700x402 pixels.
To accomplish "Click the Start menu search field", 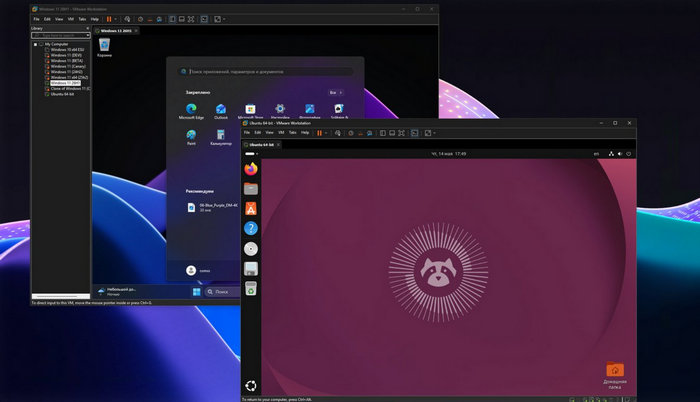I will click(x=265, y=71).
